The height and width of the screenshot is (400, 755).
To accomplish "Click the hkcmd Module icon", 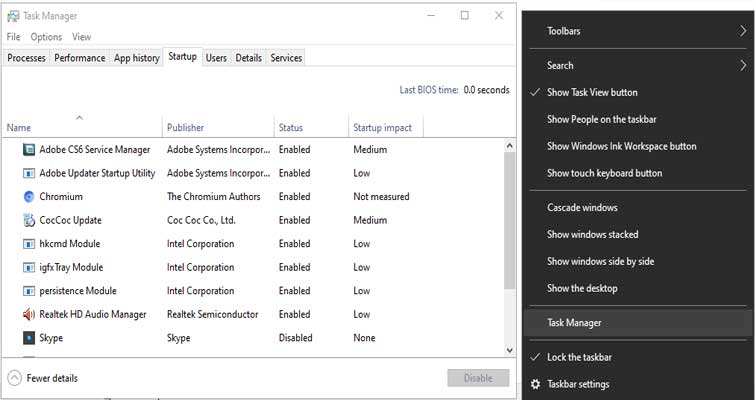I will click(x=29, y=244).
